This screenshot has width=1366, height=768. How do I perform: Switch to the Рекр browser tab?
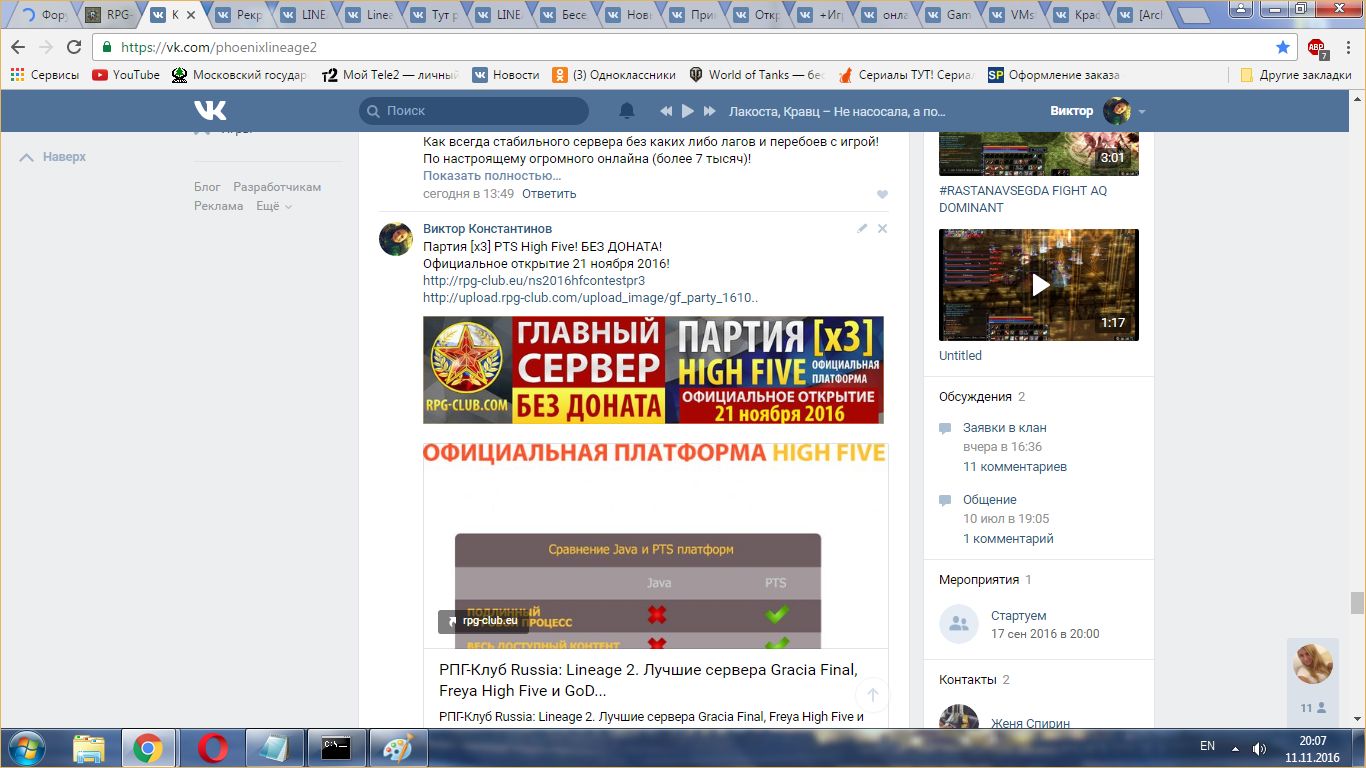point(239,15)
